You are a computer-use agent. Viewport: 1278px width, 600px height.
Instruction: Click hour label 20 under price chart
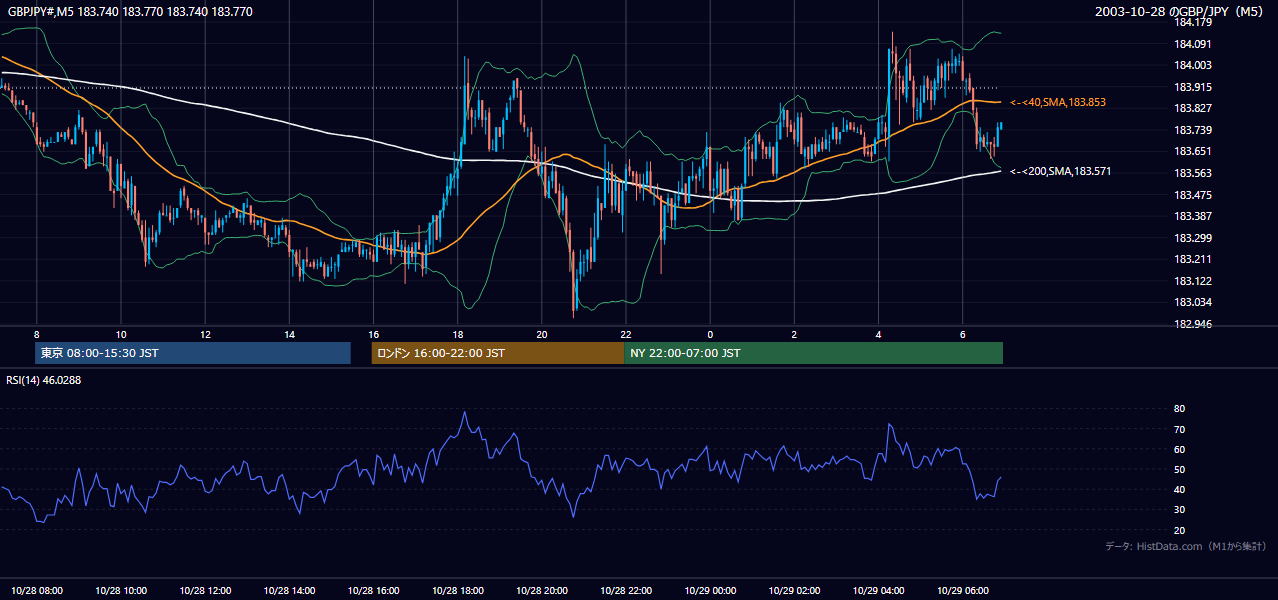541,334
